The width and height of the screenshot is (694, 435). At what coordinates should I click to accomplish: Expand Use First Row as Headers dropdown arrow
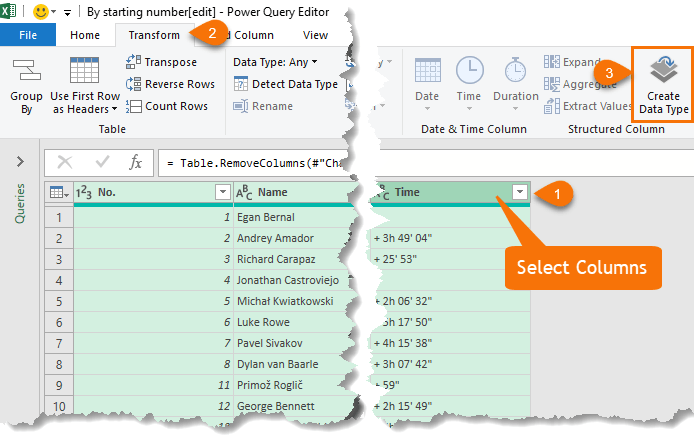pos(115,109)
